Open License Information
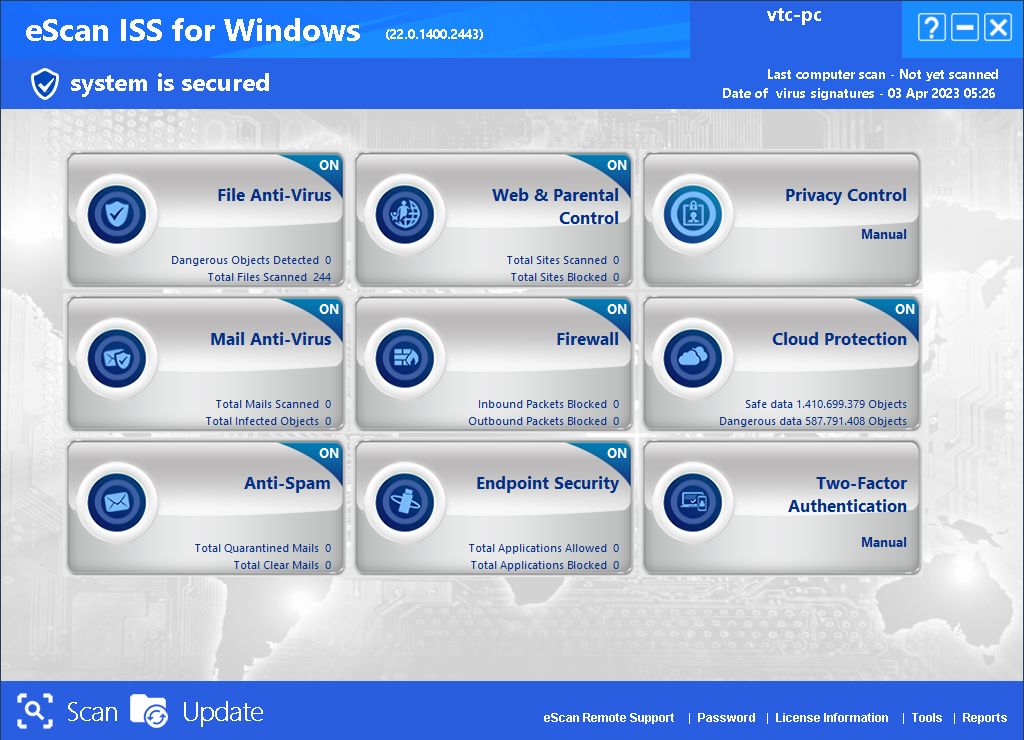The width and height of the screenshot is (1024, 740). (x=831, y=718)
